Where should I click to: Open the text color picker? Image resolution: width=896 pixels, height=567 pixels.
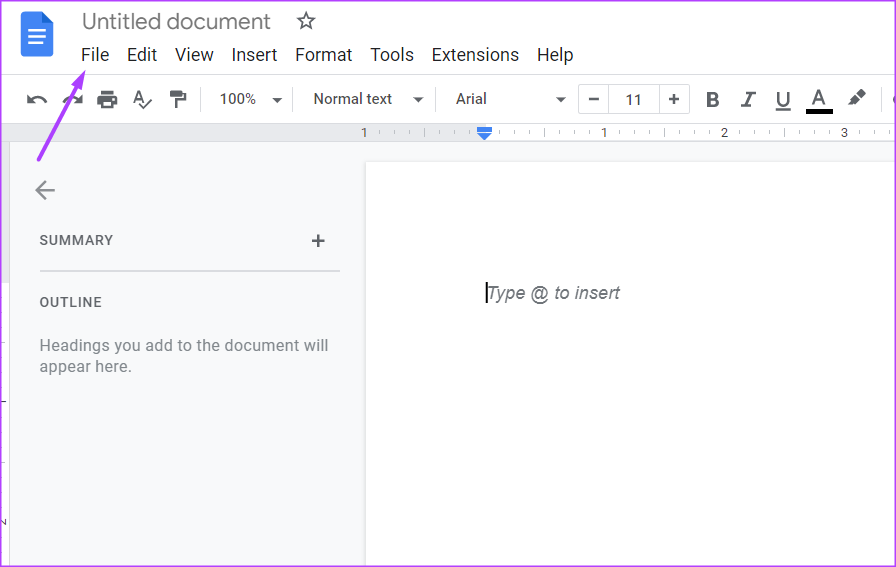click(819, 99)
